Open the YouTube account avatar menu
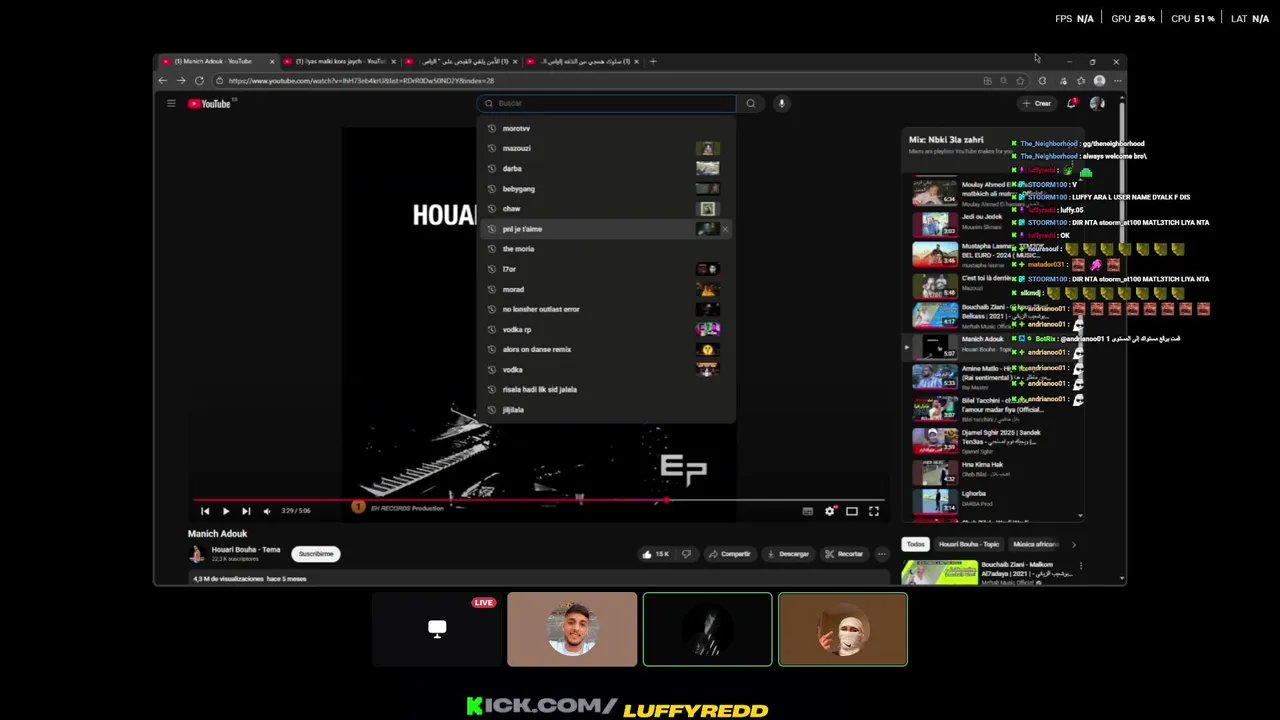The image size is (1280, 720). point(1097,103)
